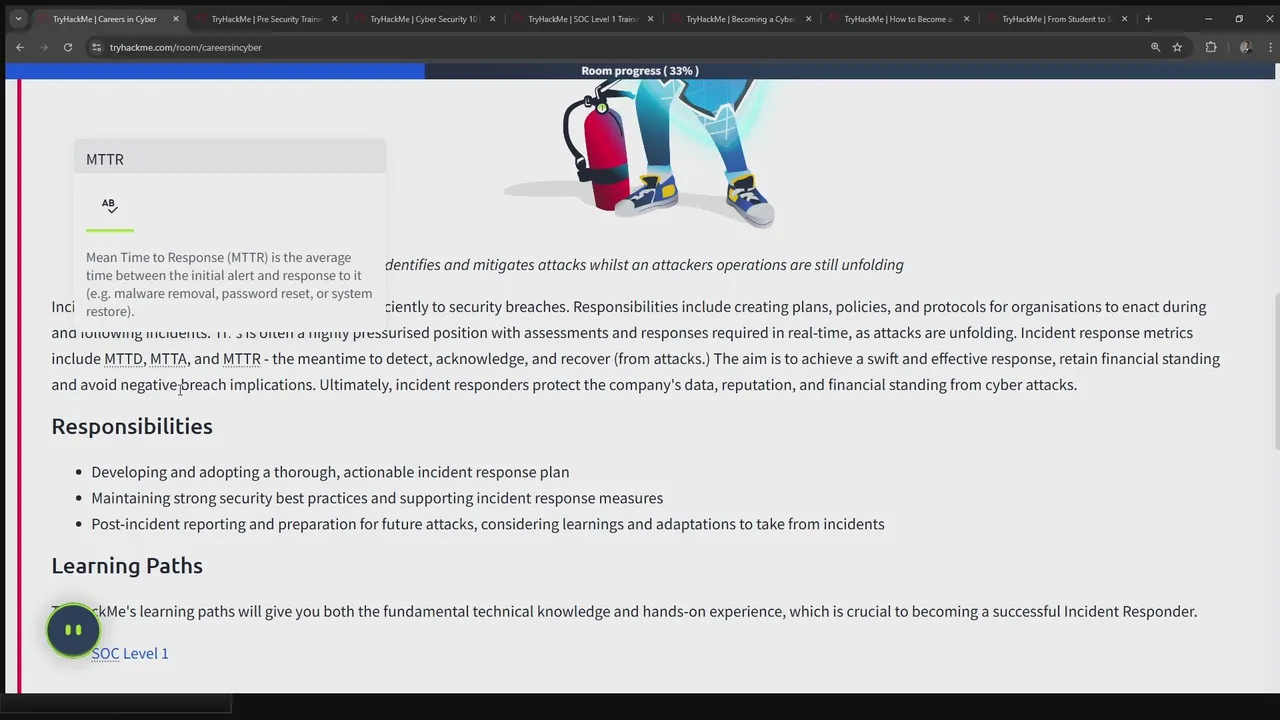The width and height of the screenshot is (1280, 720).
Task: Click the page vertical scrollbar thumb
Action: 1276,370
